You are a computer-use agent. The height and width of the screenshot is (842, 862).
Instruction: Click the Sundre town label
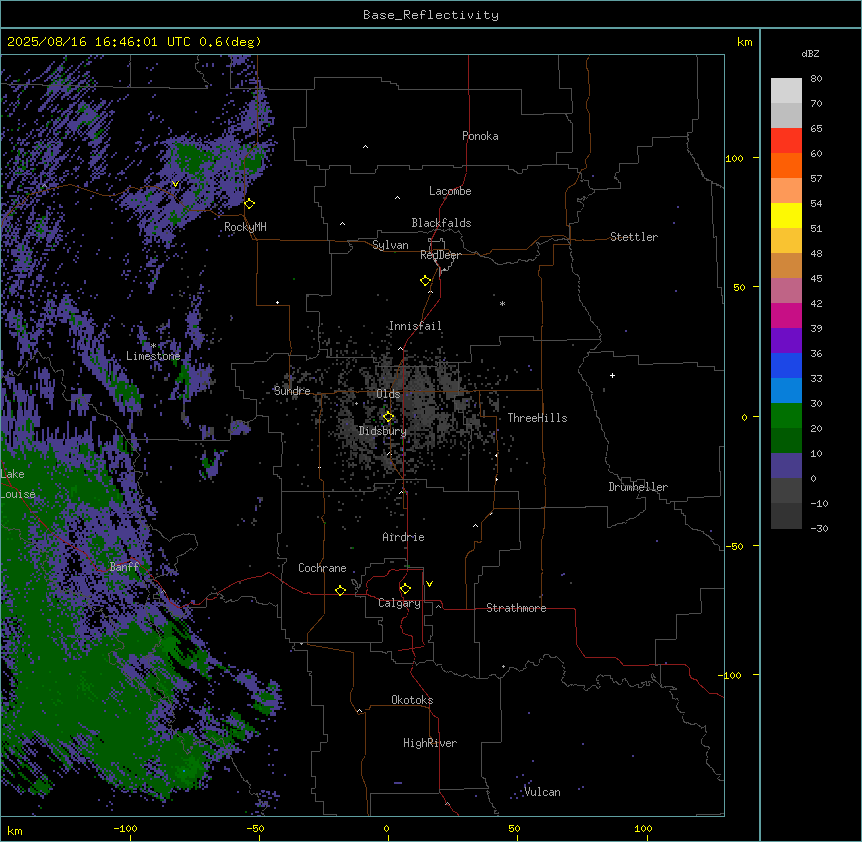[292, 391]
